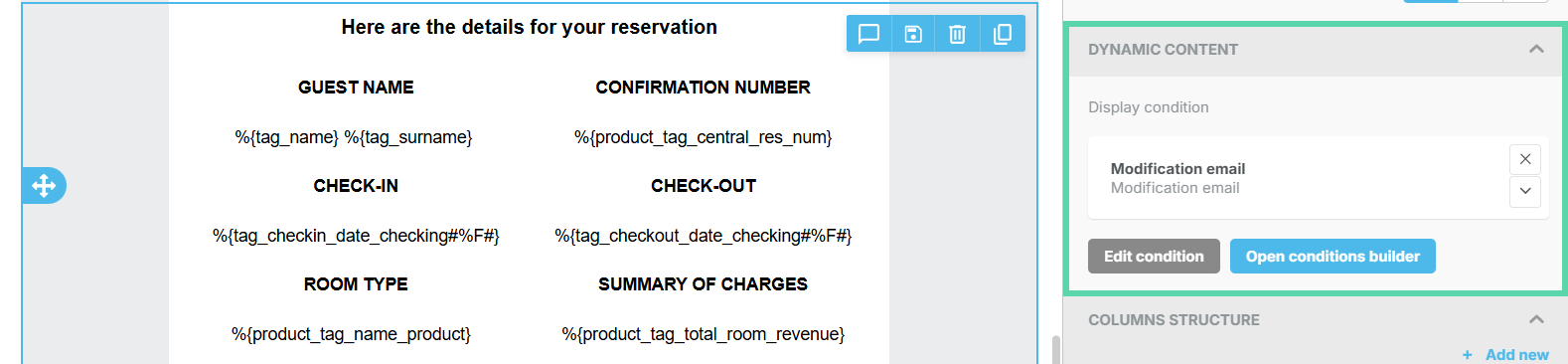Click the save row icon

(913, 34)
